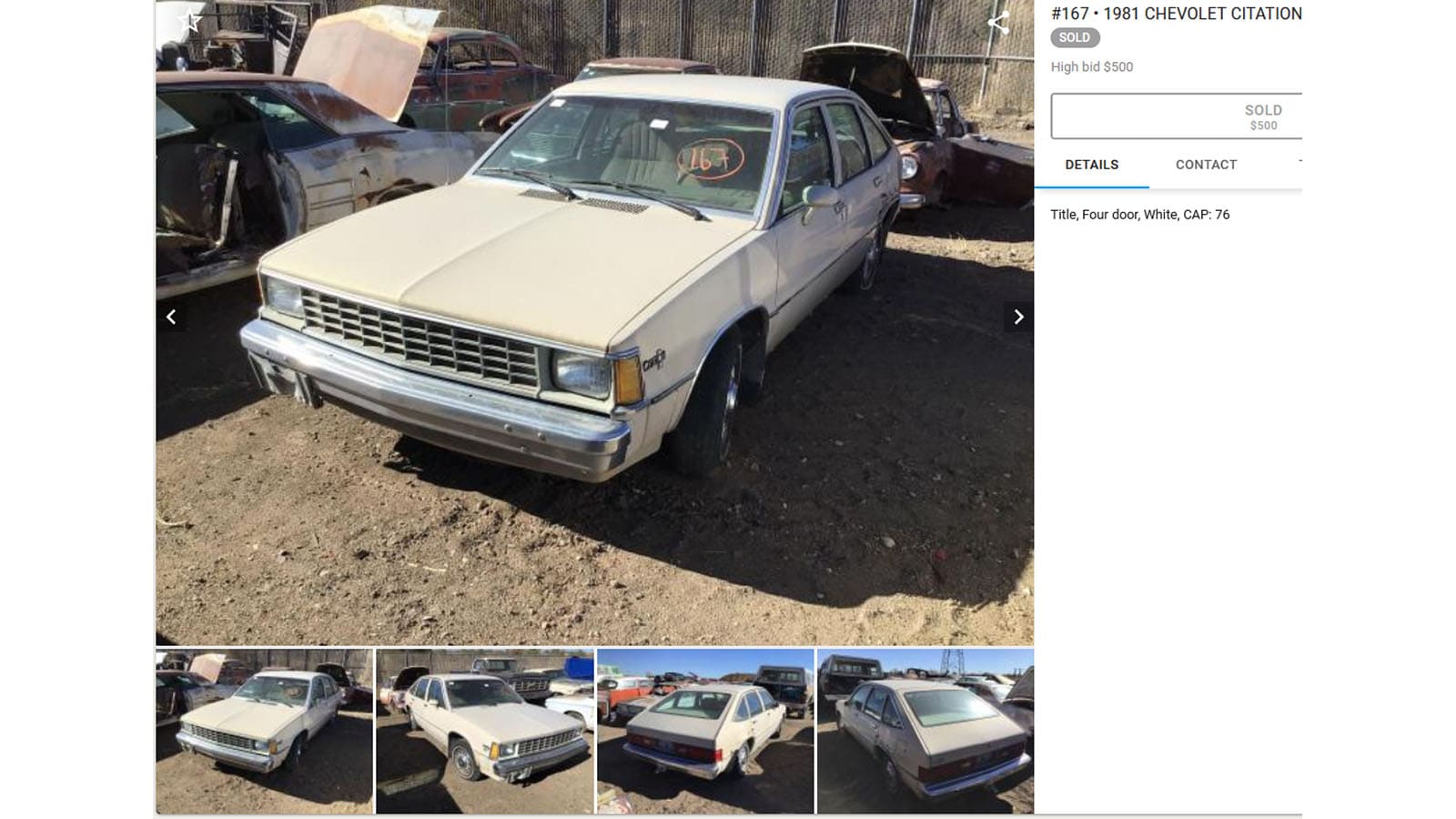Click the Citation's front grille in photo

click(x=421, y=339)
